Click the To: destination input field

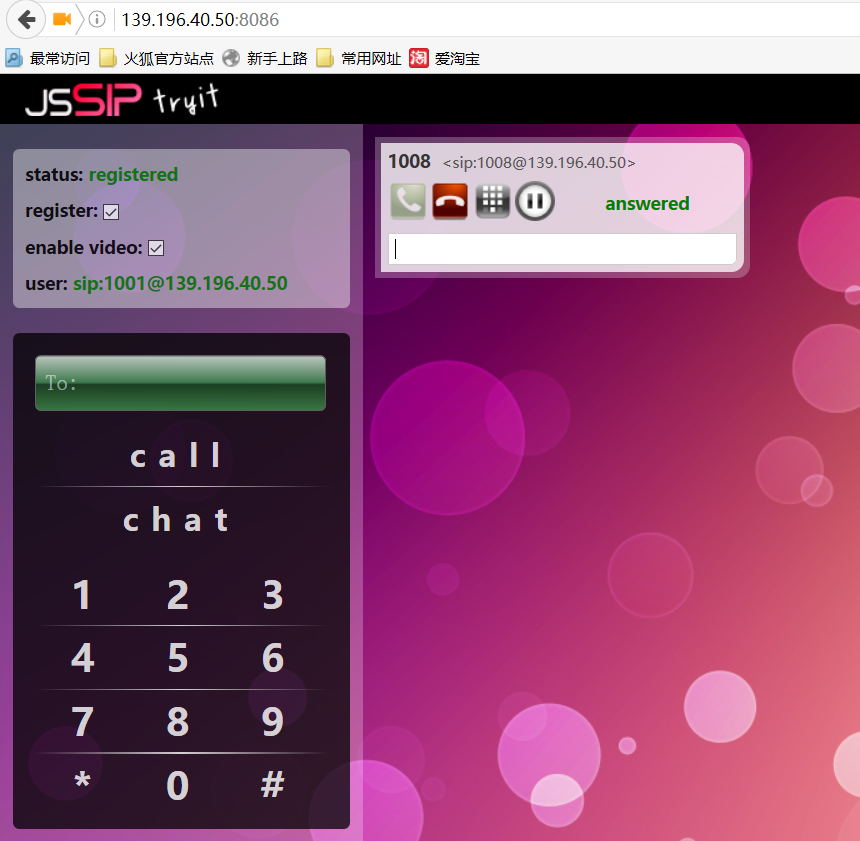pyautogui.click(x=180, y=383)
